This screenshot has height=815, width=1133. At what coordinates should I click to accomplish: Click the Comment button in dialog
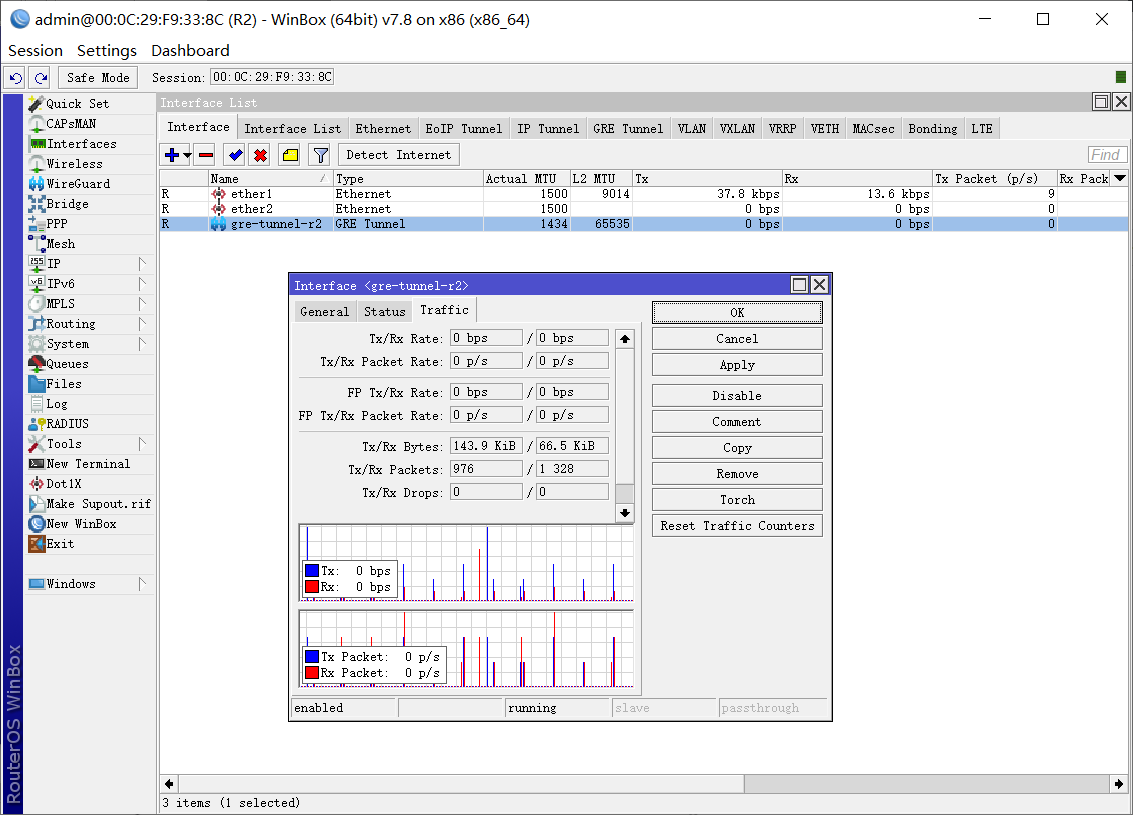tap(737, 422)
